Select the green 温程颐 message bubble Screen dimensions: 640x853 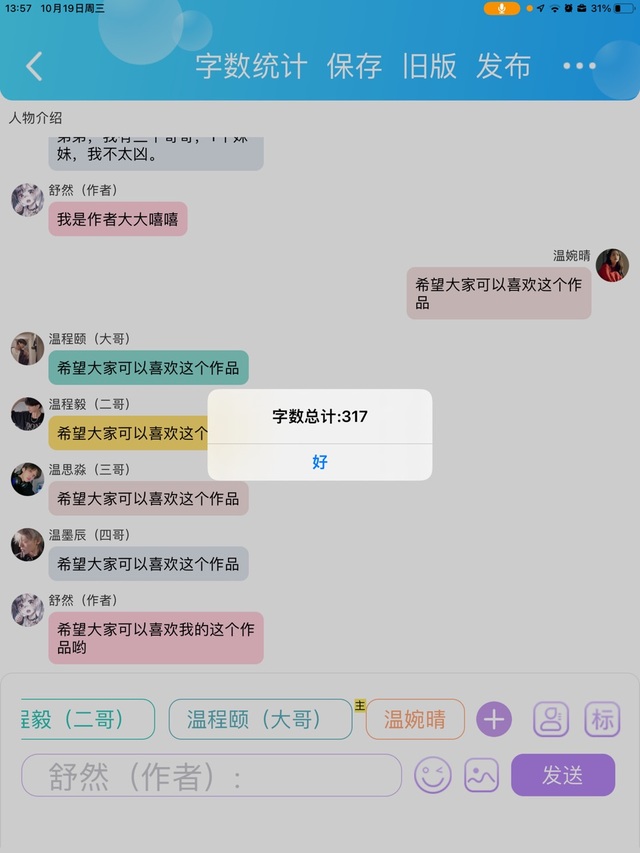click(149, 368)
